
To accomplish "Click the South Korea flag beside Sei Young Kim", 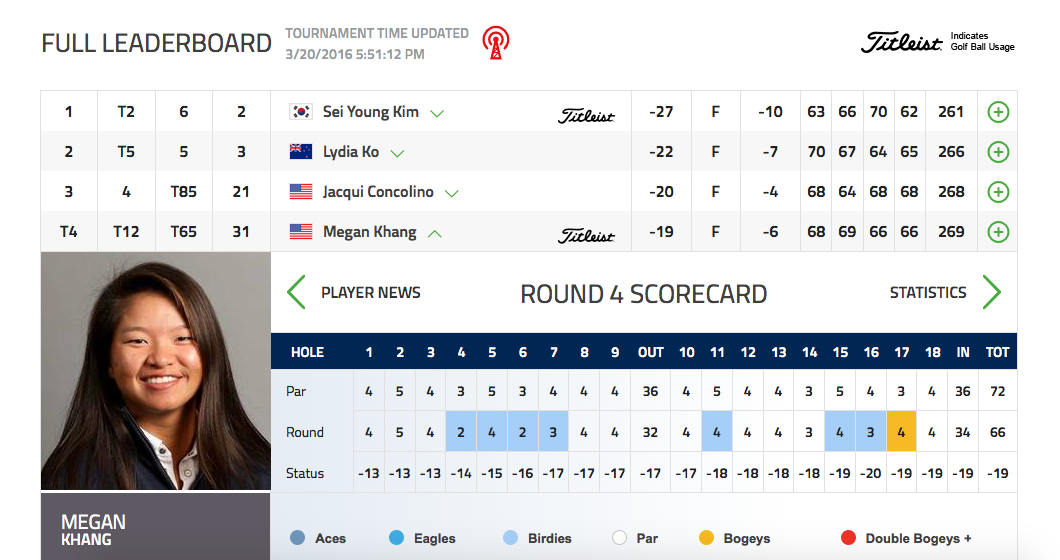I will [x=301, y=112].
